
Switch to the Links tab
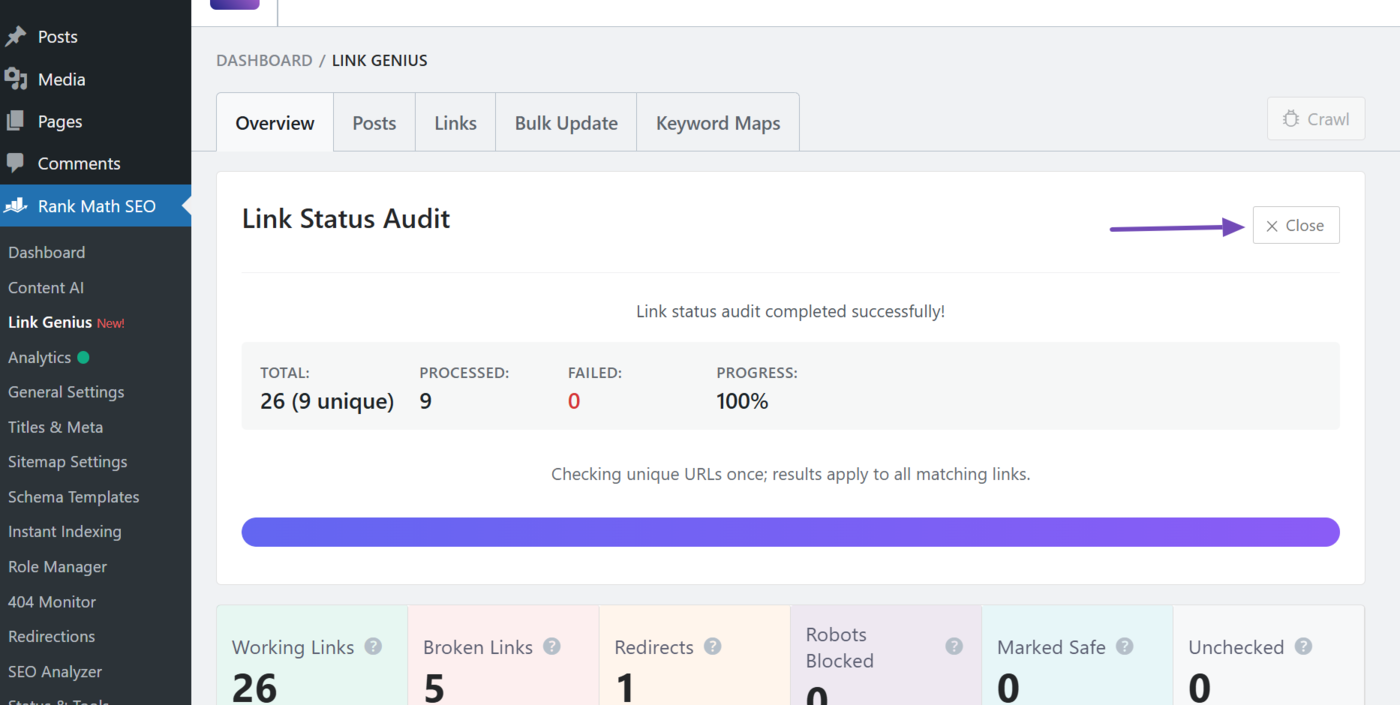point(455,123)
